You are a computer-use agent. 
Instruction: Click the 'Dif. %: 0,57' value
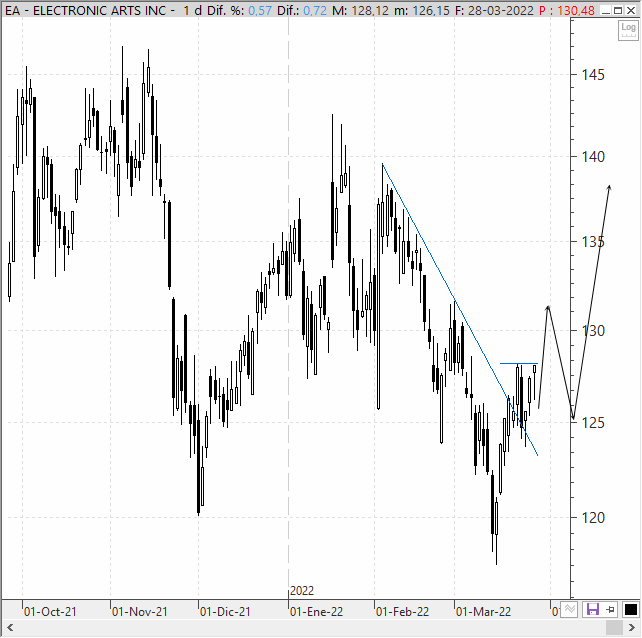[239, 10]
